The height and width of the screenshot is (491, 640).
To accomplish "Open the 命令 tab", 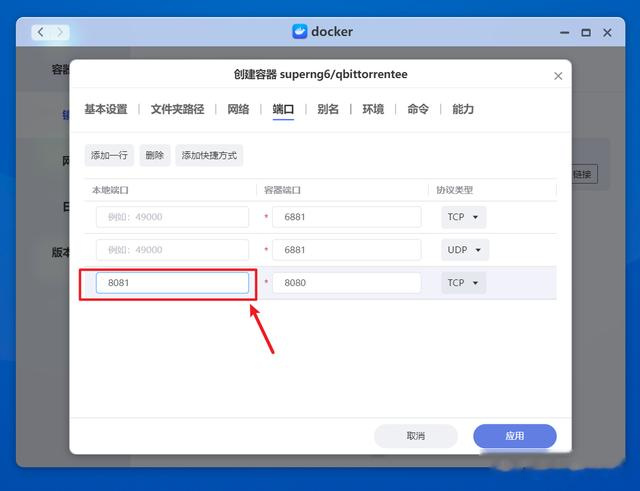I will [418, 109].
